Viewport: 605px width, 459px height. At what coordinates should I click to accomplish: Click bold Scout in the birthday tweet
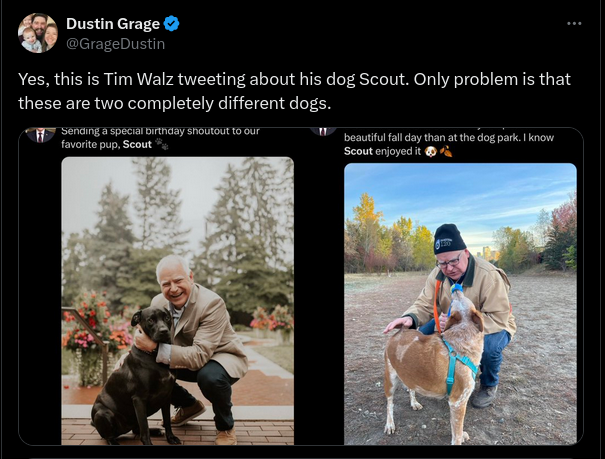pyautogui.click(x=137, y=144)
